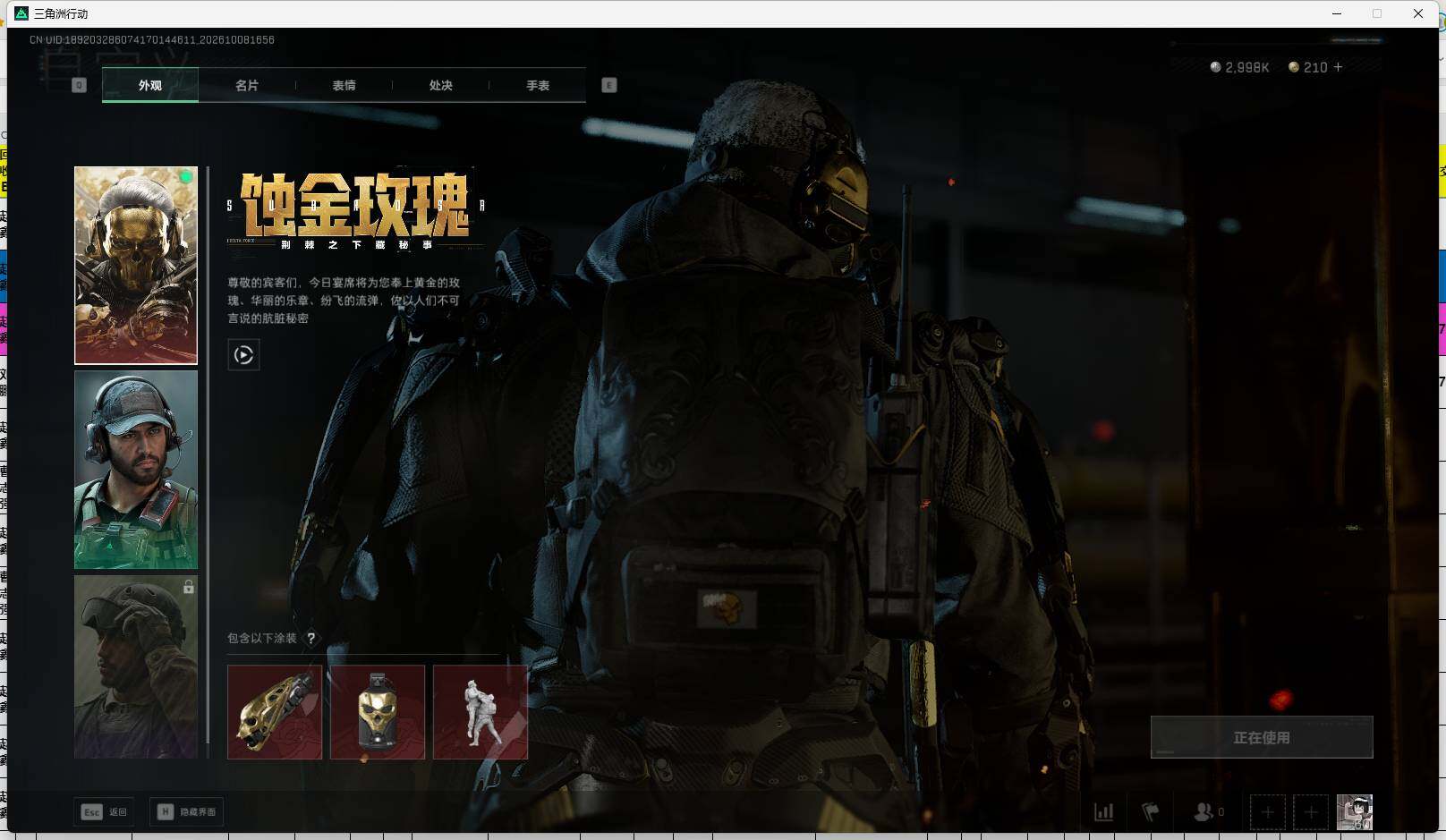Image resolution: width=1446 pixels, height=840 pixels.
Task: Select the locked third operator skin
Action: point(136,666)
